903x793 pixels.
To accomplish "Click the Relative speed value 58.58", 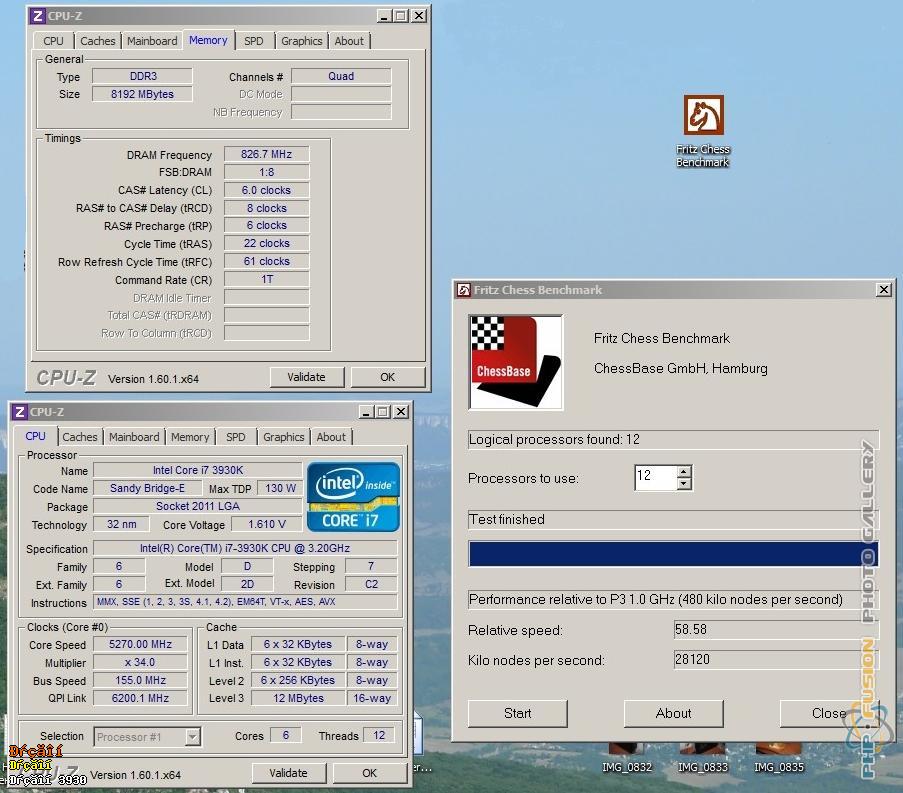I will click(x=776, y=629).
